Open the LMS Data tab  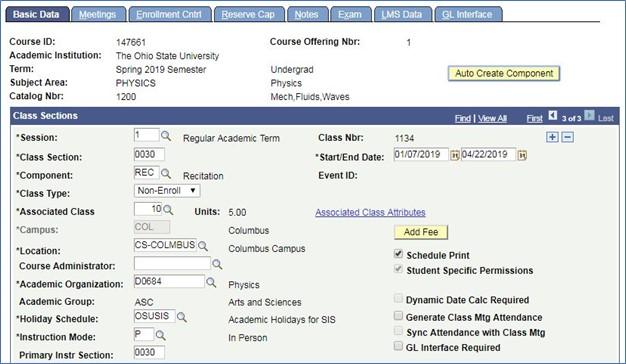pyautogui.click(x=402, y=14)
